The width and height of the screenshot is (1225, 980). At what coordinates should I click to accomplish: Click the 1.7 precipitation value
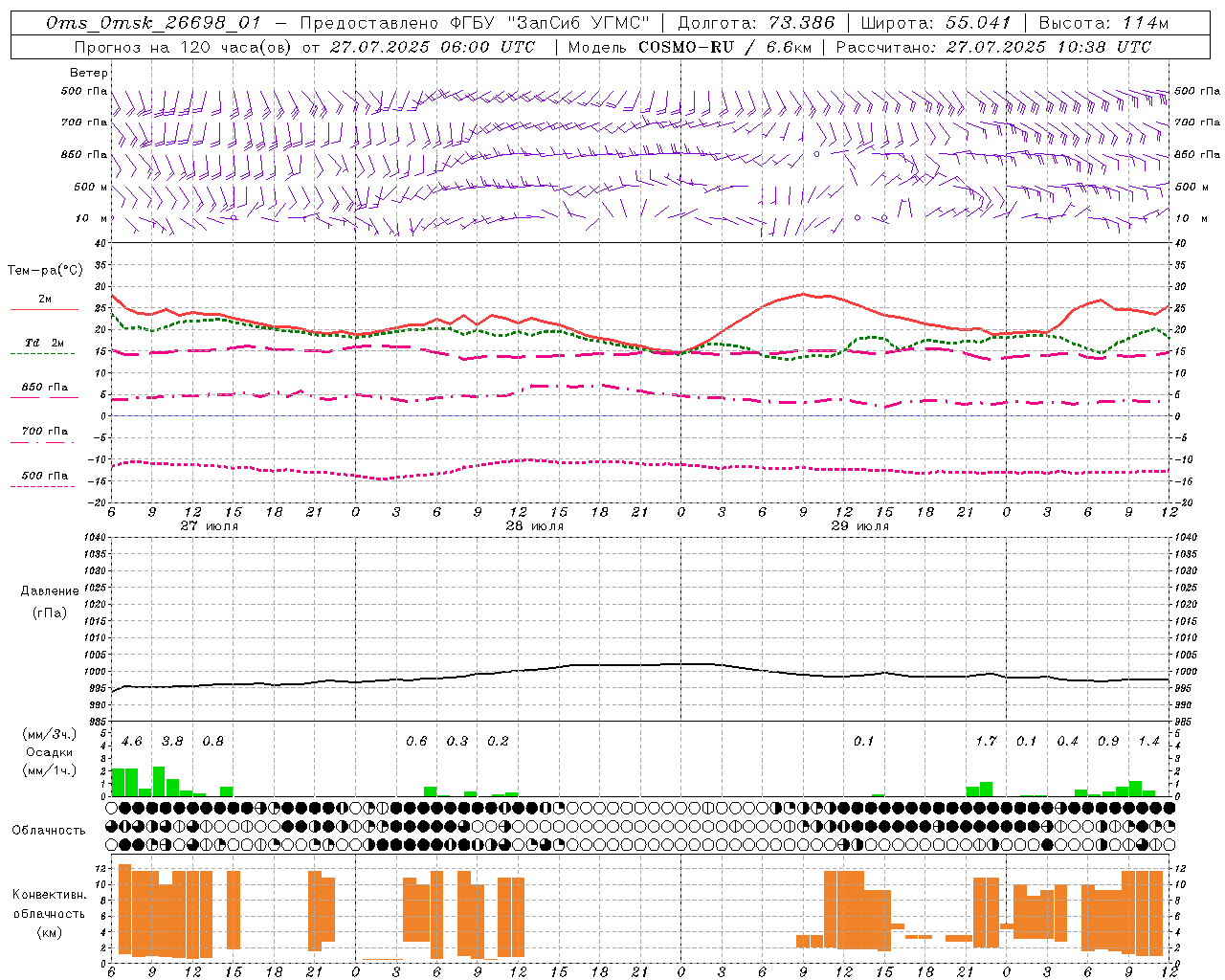(986, 742)
